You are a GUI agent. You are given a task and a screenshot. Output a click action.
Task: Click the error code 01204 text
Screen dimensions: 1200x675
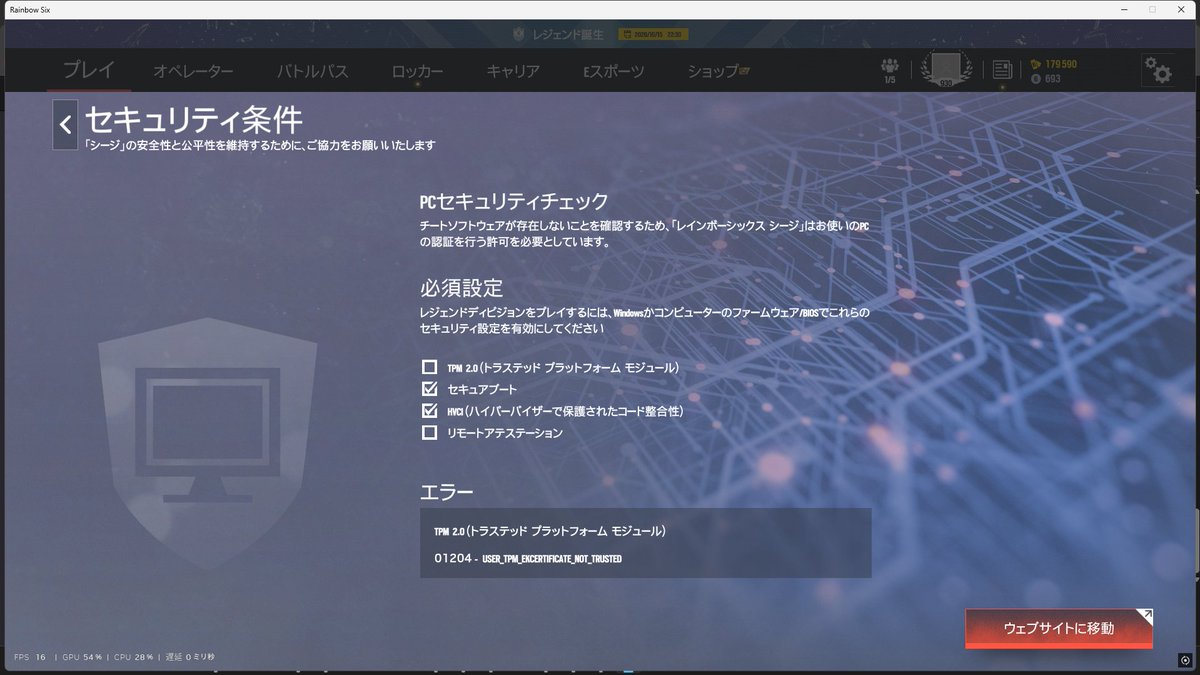coord(528,558)
